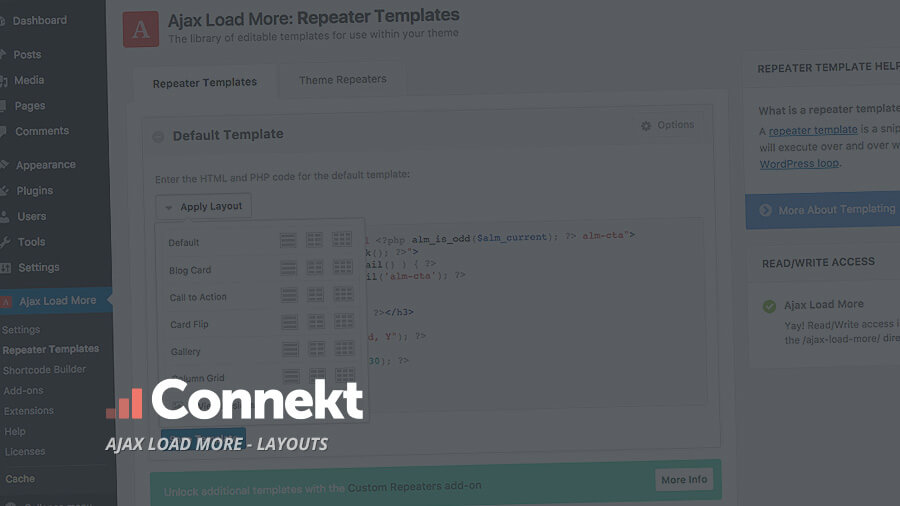Collapse the Default Template section toggle
The height and width of the screenshot is (506, 900).
158,137
